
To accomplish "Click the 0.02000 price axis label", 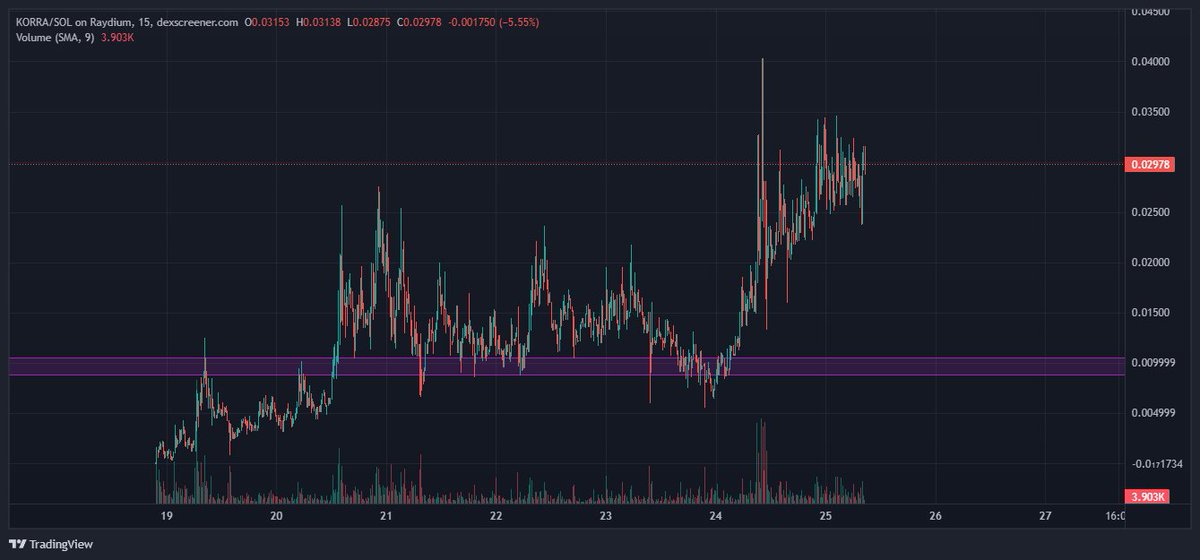I will [1151, 262].
